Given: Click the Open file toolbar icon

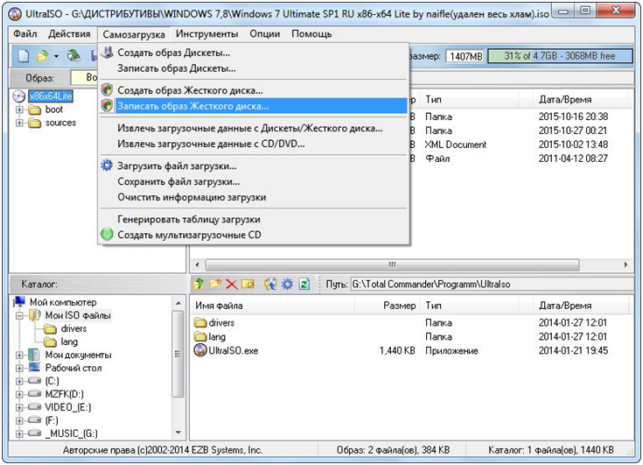Looking at the screenshot, I should [x=42, y=56].
